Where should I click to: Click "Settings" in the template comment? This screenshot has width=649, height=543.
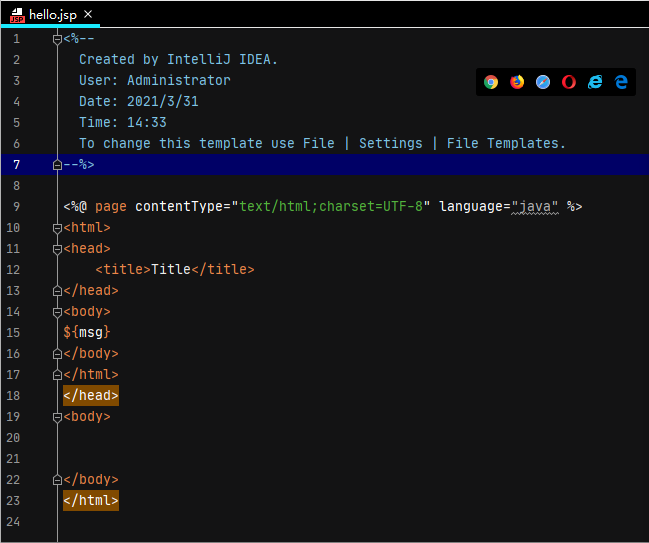(x=391, y=144)
